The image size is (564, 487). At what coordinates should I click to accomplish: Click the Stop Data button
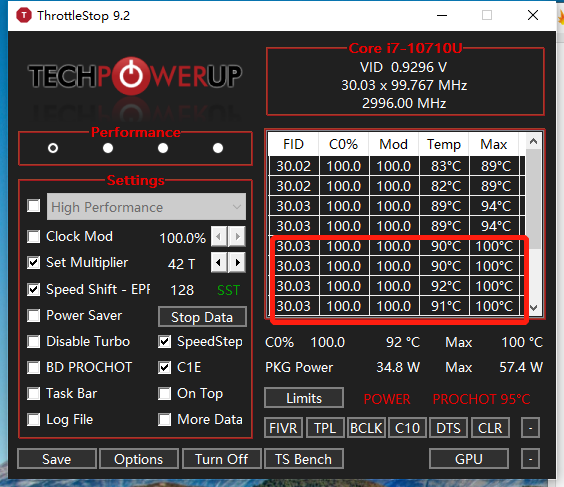pos(202,317)
